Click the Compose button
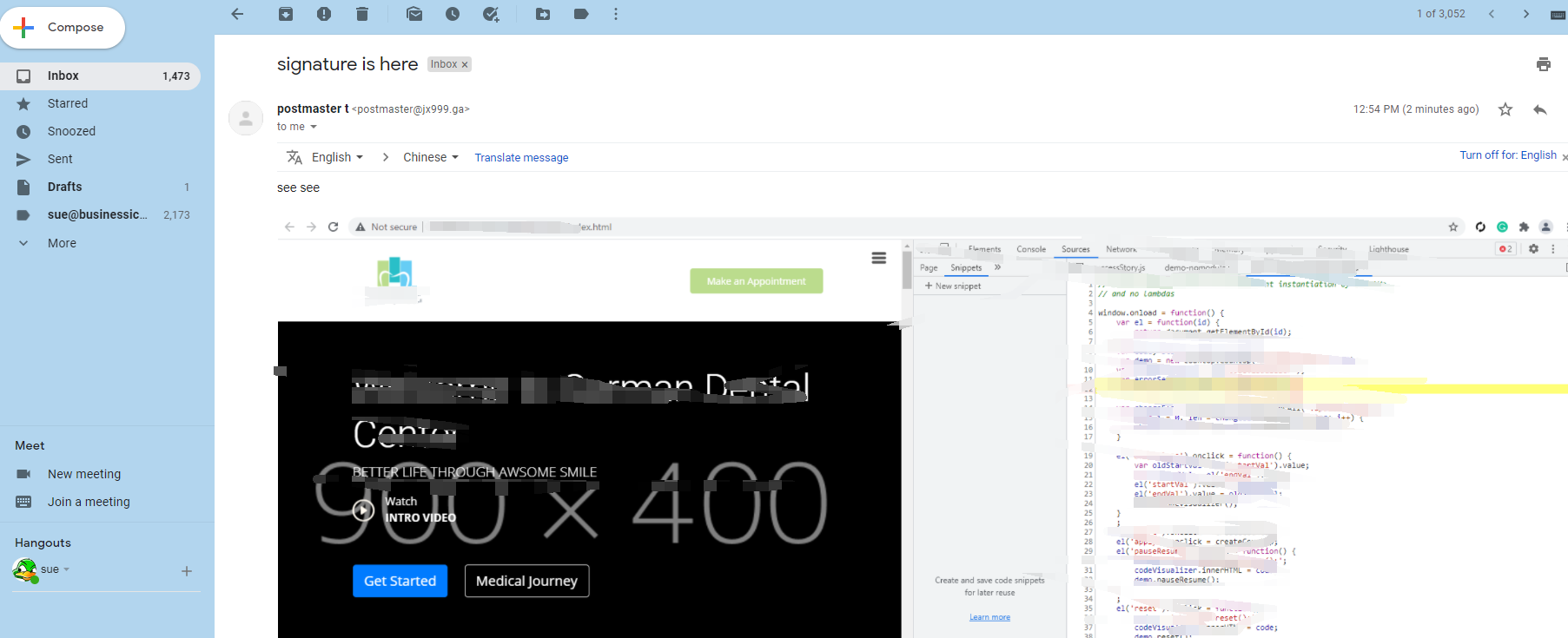 pyautogui.click(x=63, y=28)
